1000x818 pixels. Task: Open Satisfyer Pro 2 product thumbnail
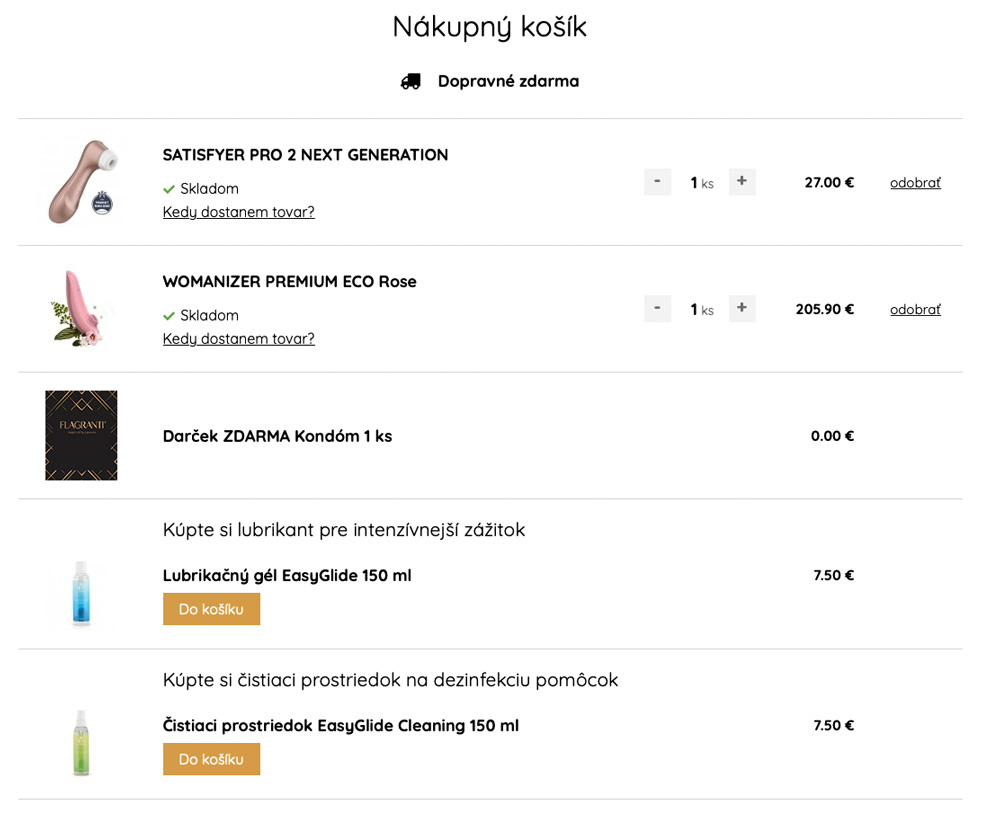click(x=82, y=182)
